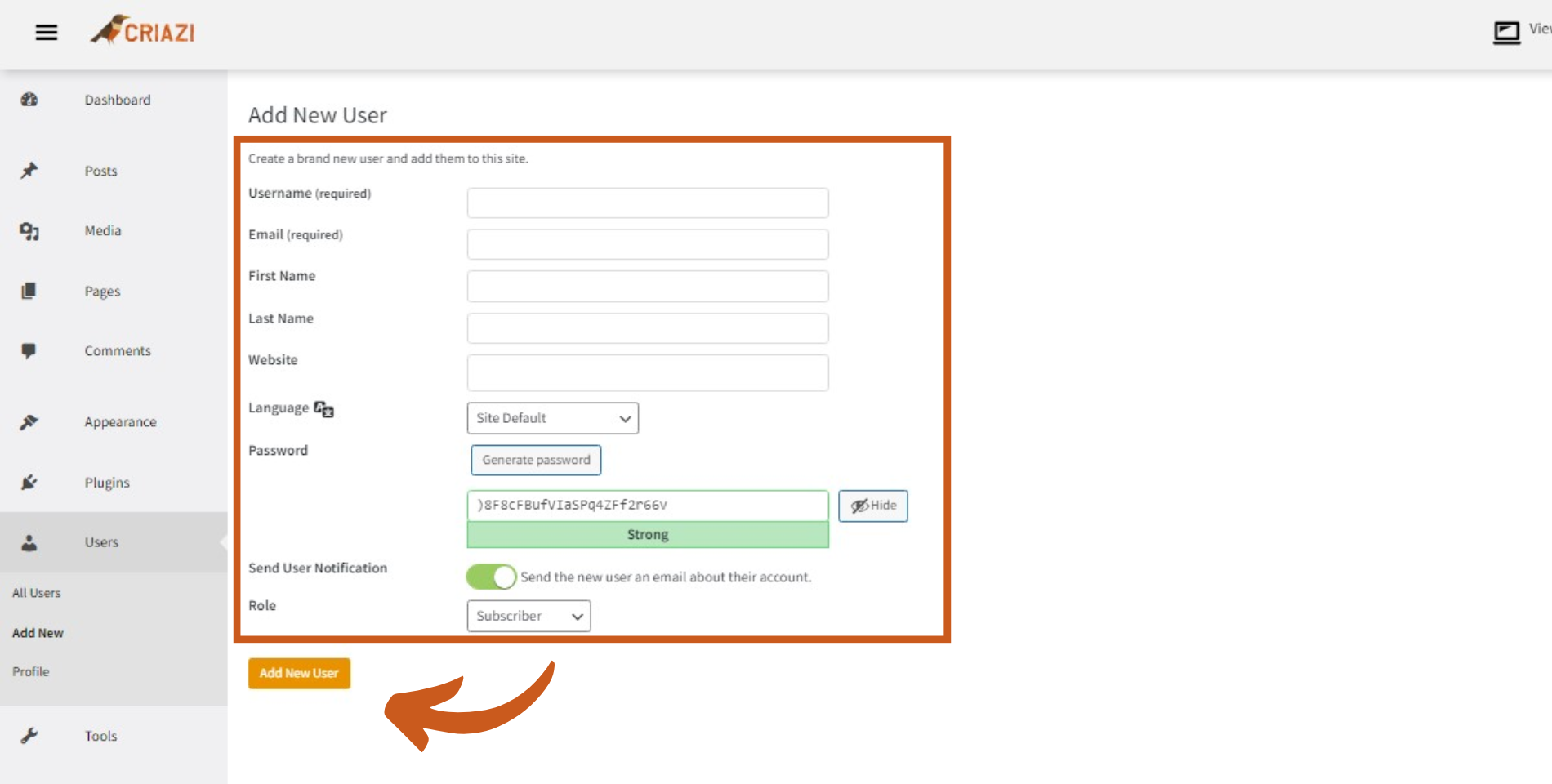The image size is (1552, 784).
Task: Click the Tools wrench icon
Action: [x=29, y=736]
